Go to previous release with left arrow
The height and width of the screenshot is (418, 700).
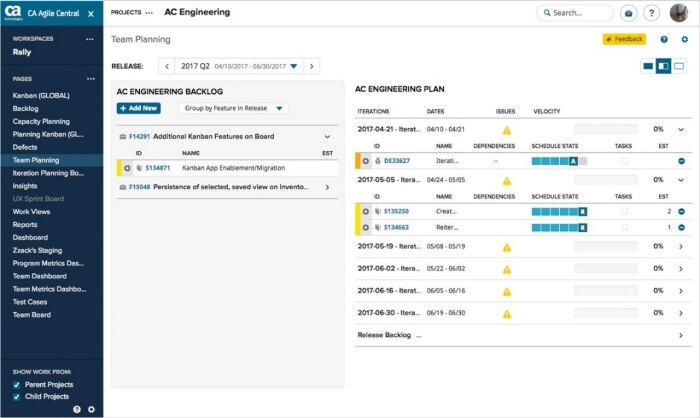[166, 66]
